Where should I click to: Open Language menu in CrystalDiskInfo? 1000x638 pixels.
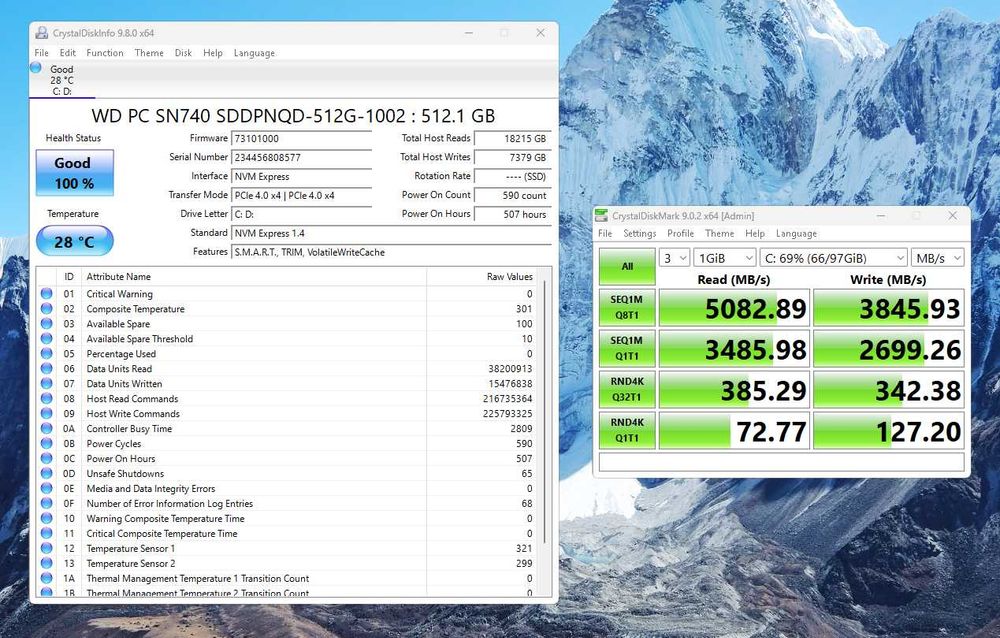pyautogui.click(x=254, y=53)
